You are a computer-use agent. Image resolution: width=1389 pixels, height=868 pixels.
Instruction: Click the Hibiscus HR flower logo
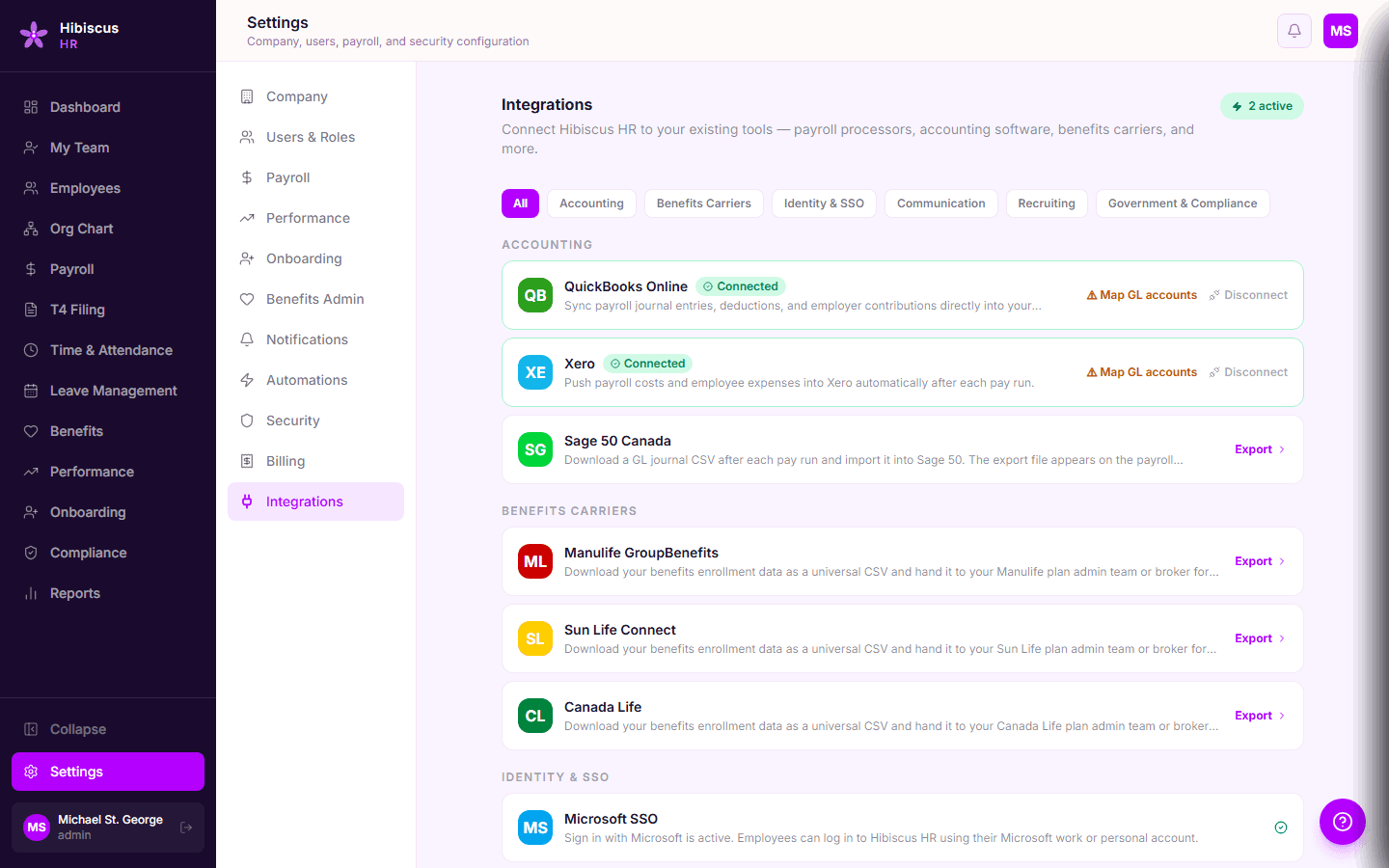(x=33, y=35)
